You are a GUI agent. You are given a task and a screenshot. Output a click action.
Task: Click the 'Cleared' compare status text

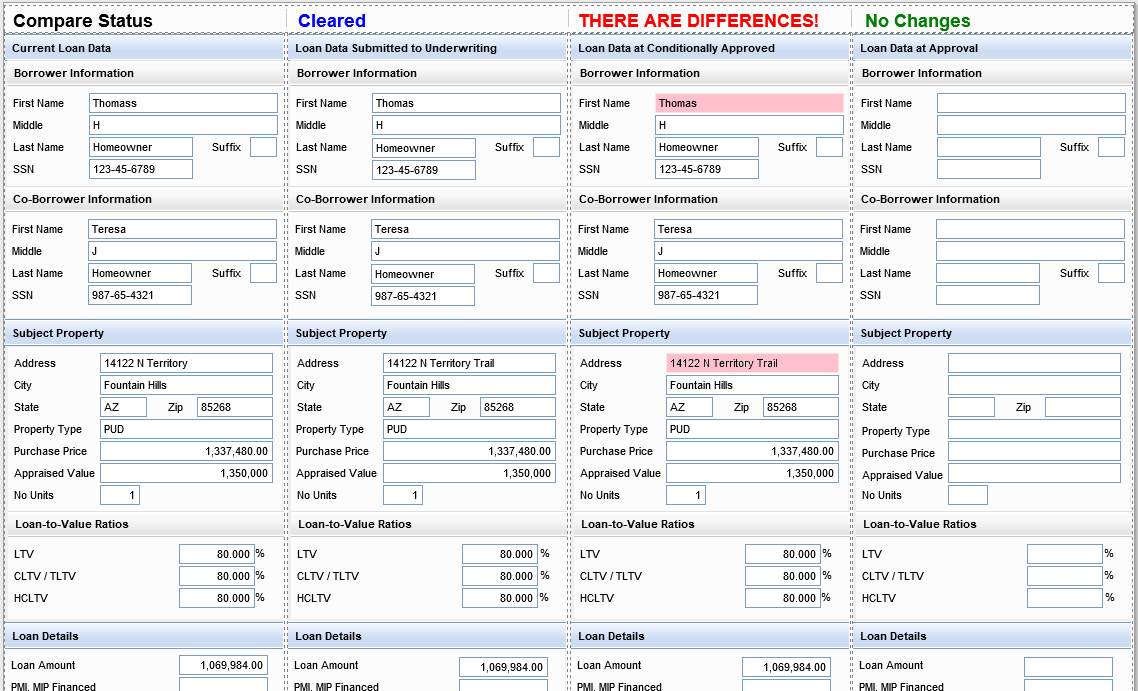(x=332, y=21)
